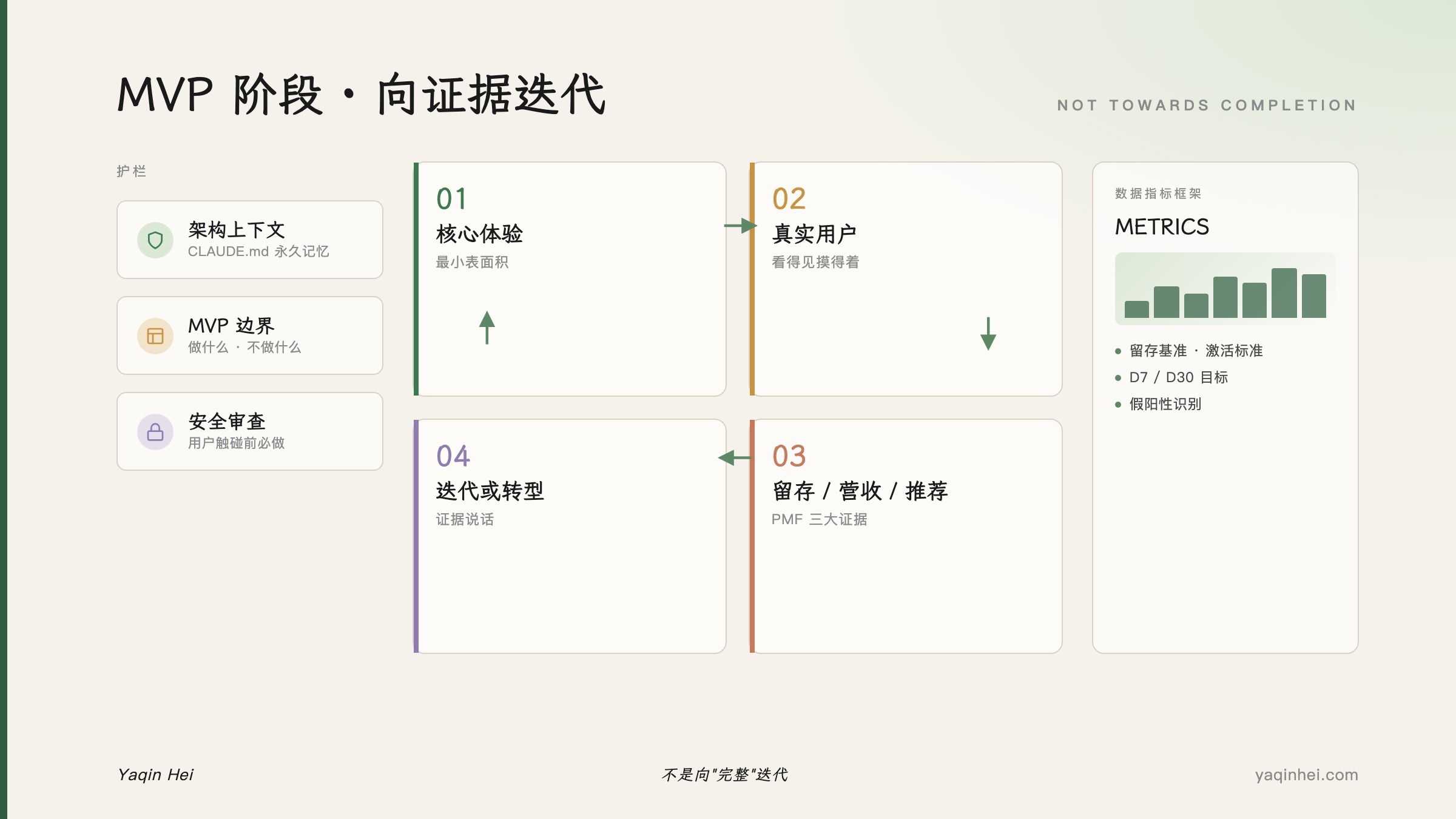Click the 数据指标框架 label
1456x819 pixels.
click(1158, 194)
